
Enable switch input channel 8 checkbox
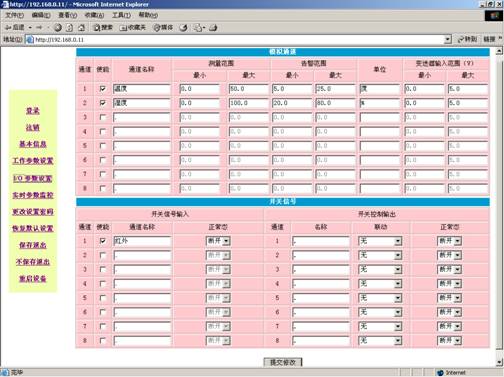(x=103, y=341)
